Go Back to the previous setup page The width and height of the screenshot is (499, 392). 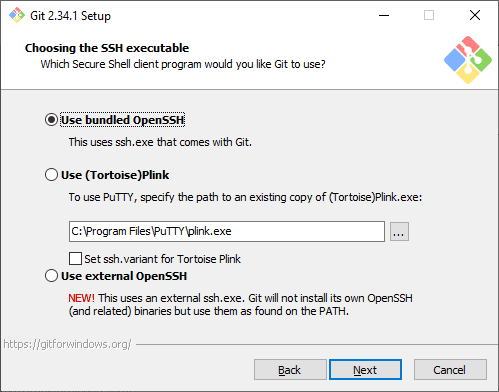click(290, 370)
